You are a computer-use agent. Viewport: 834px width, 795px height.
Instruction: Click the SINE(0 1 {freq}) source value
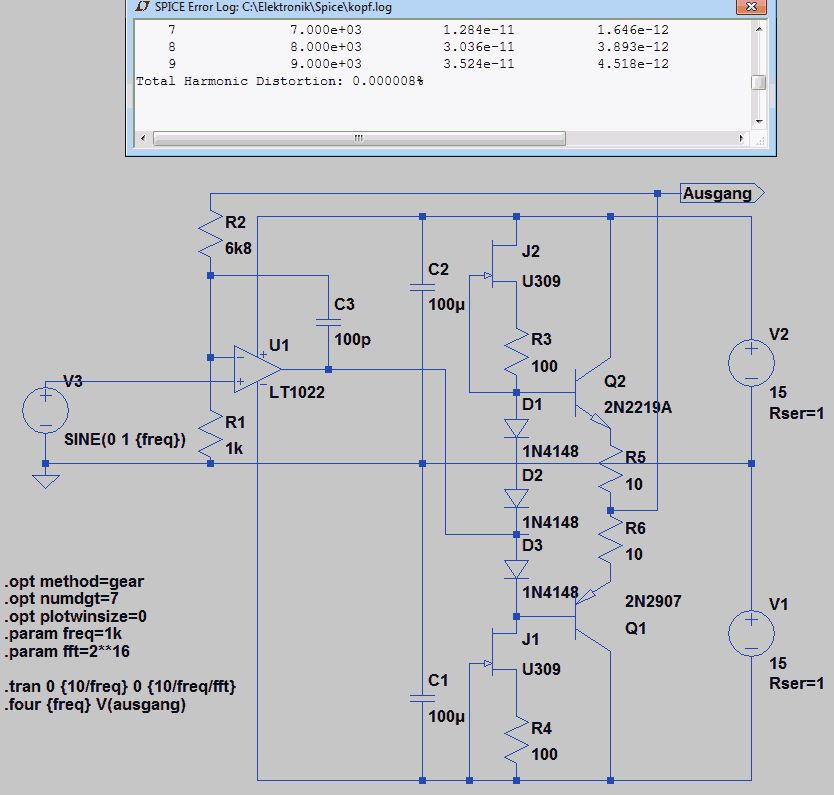coord(125,440)
